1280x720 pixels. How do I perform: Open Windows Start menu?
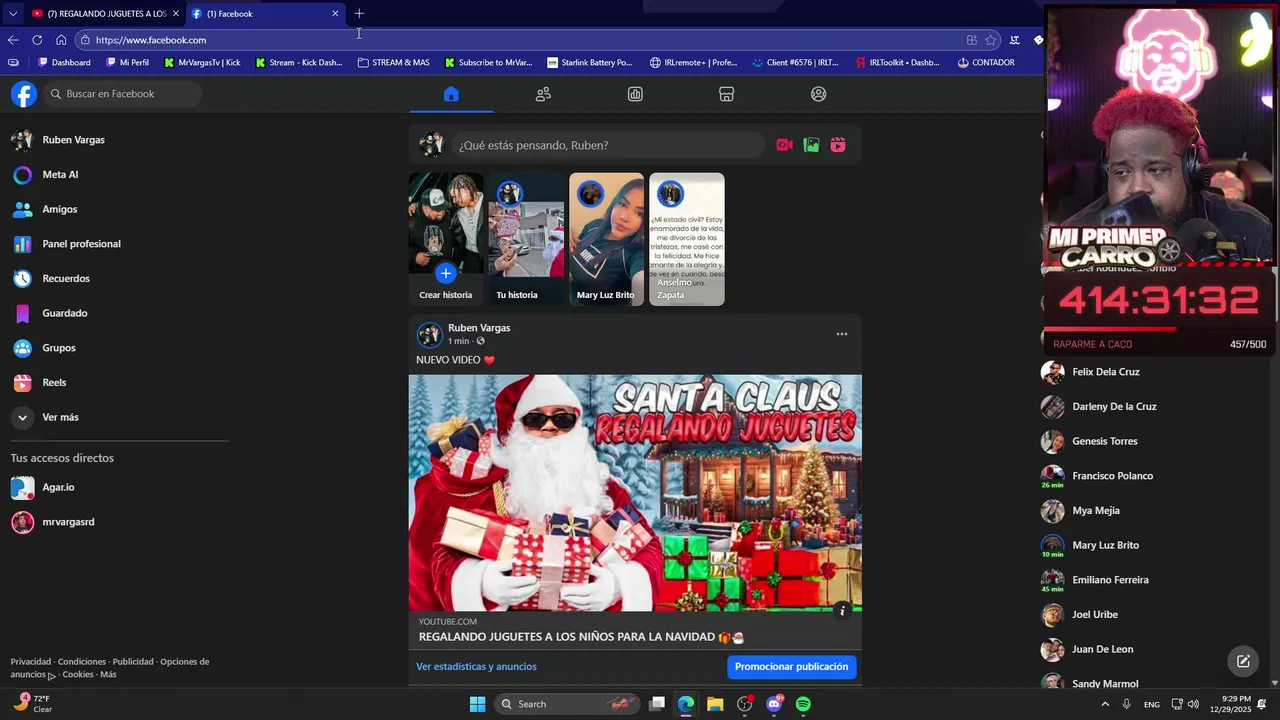[x=478, y=704]
